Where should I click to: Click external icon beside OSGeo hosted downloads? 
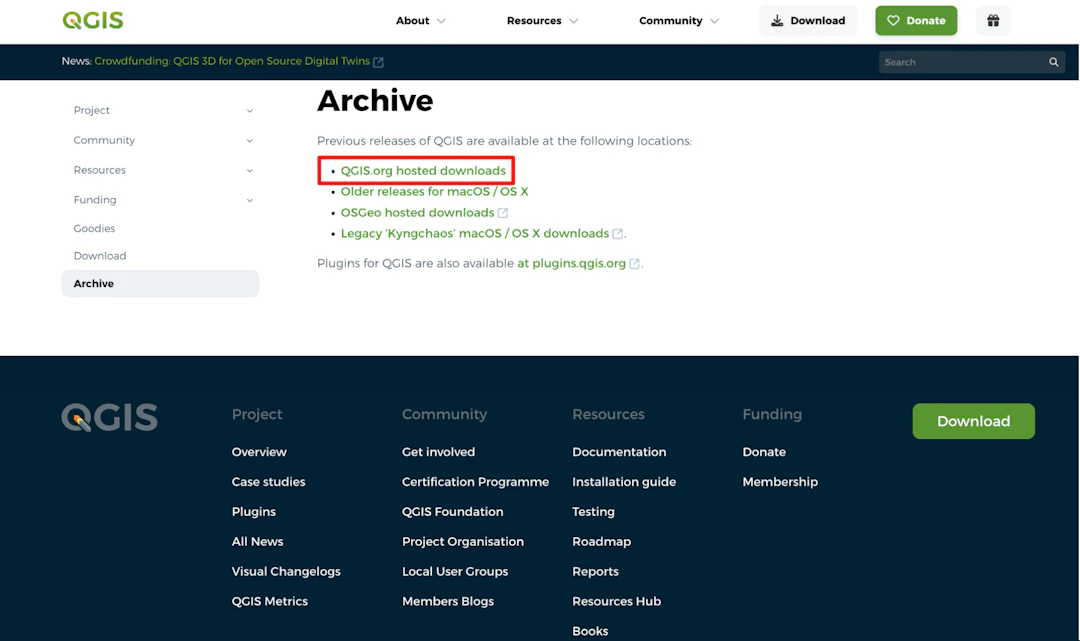(503, 213)
